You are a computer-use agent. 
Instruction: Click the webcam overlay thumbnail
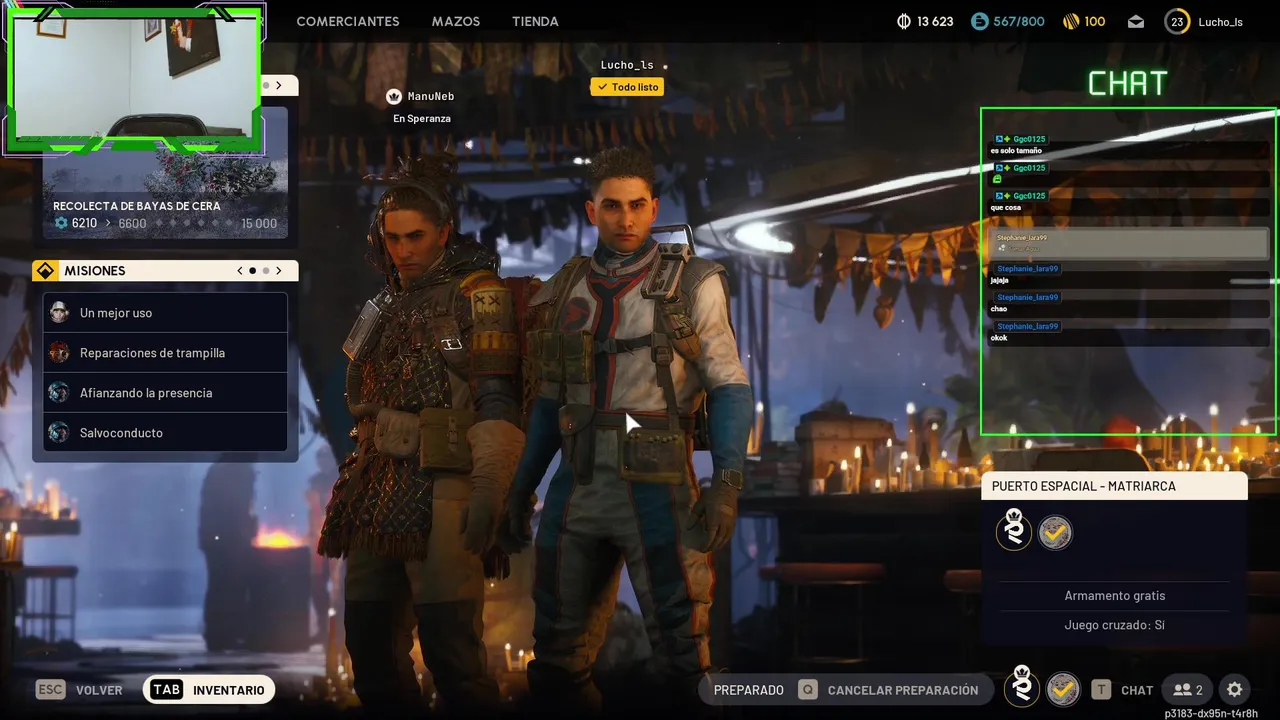pyautogui.click(x=135, y=80)
